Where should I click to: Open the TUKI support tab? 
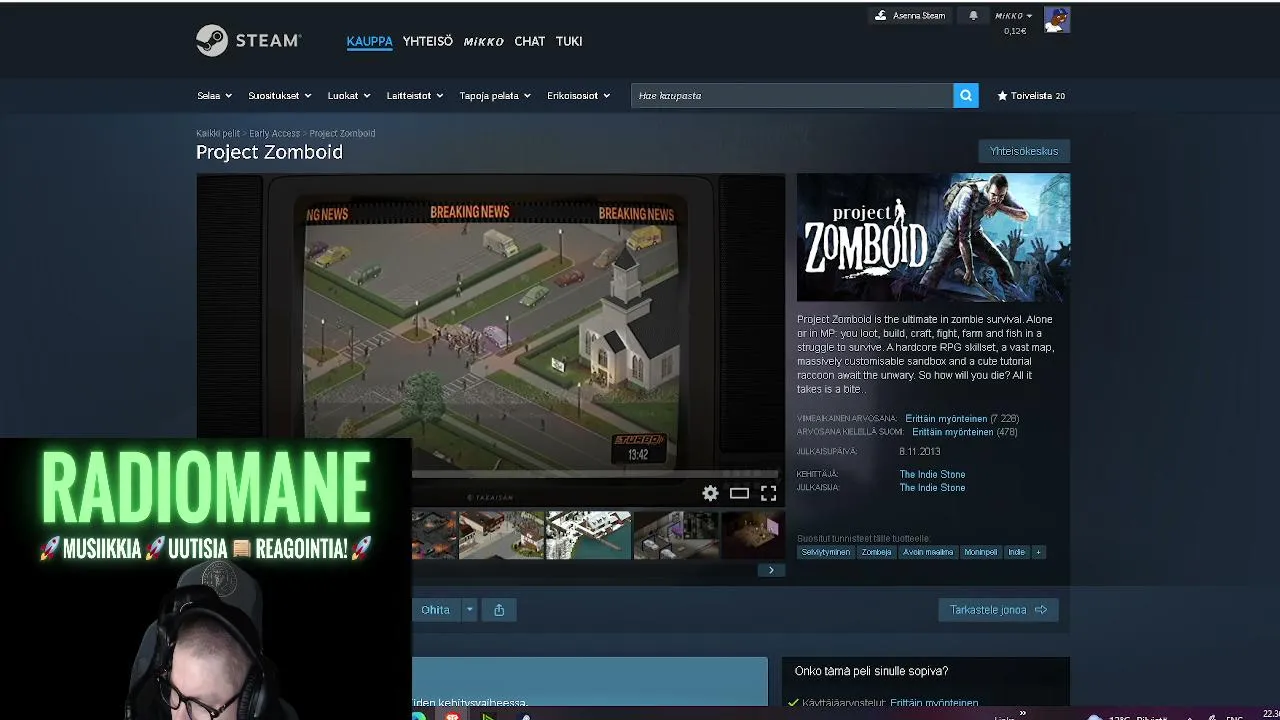[569, 41]
